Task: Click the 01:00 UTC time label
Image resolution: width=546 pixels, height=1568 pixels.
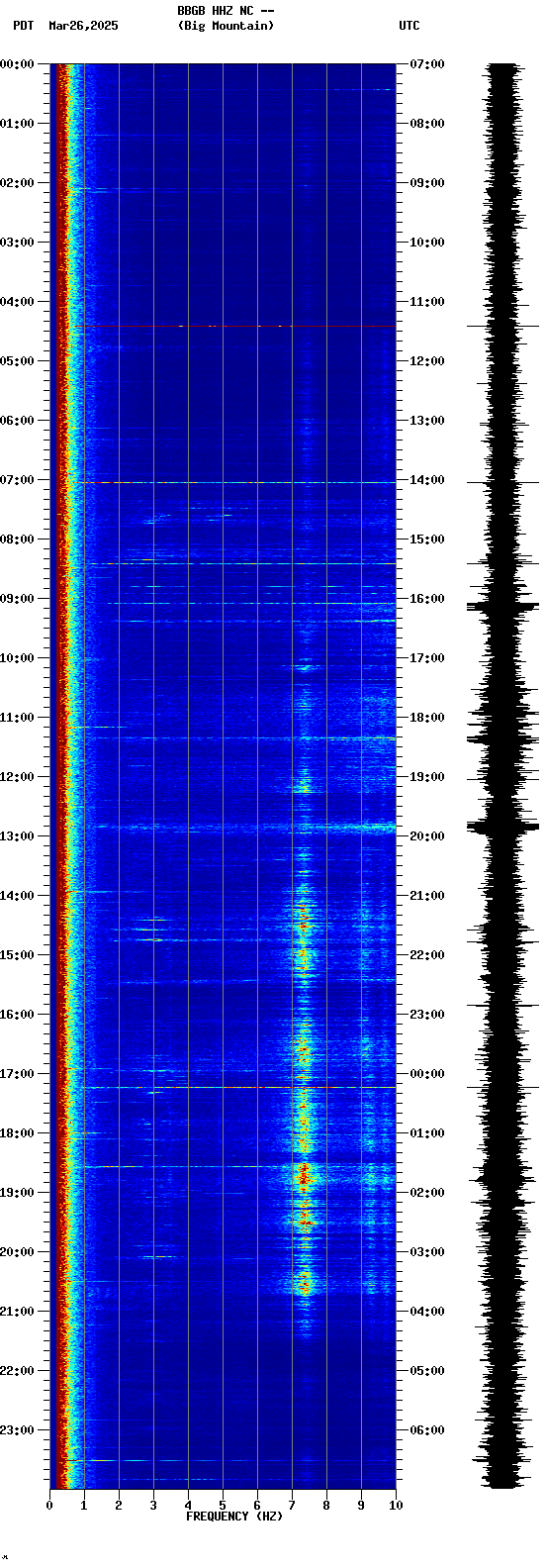Action: tap(427, 1133)
